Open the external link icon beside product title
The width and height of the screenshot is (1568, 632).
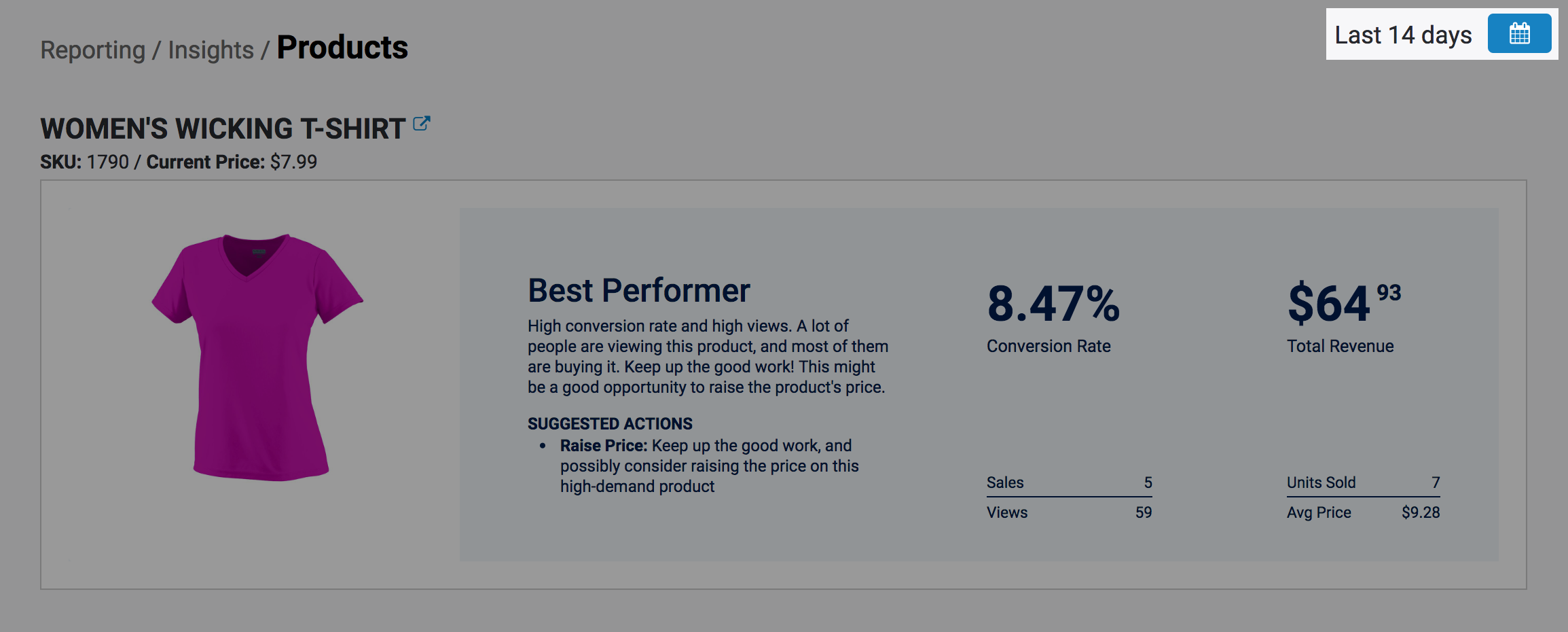point(422,124)
